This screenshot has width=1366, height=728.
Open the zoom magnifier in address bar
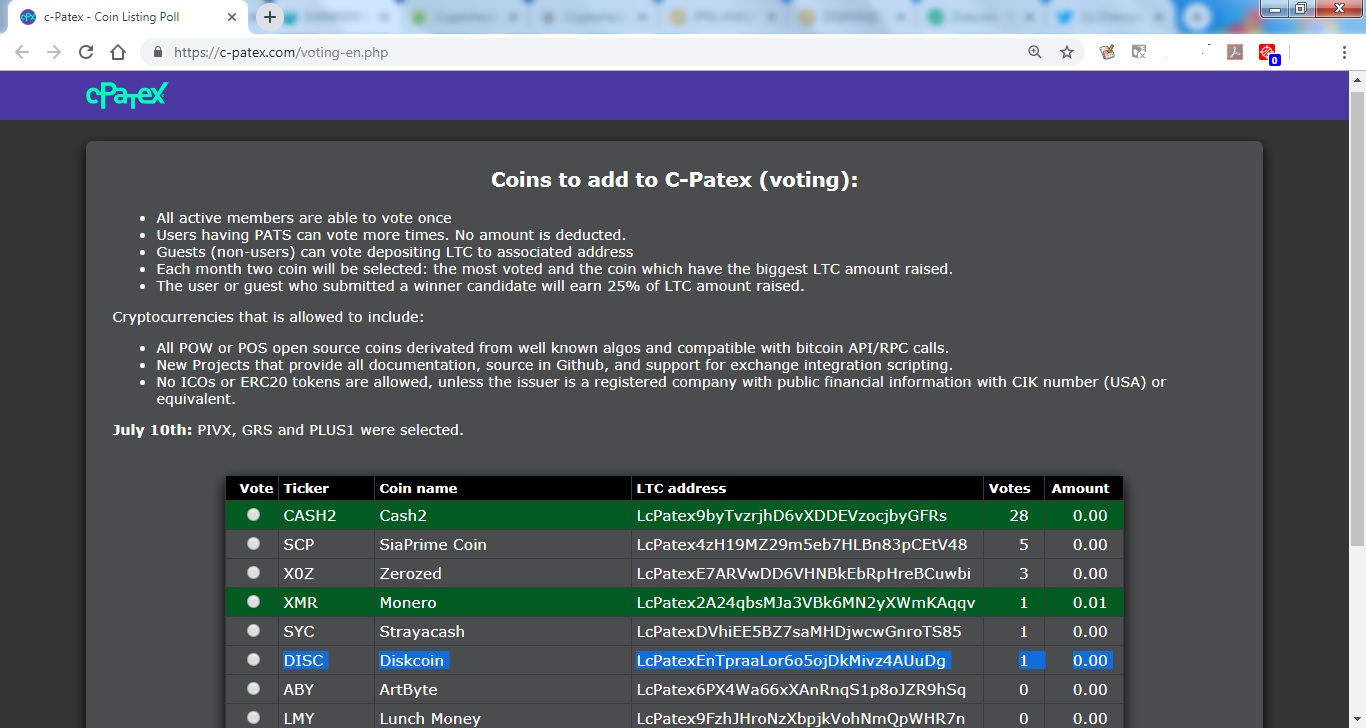coord(1035,52)
